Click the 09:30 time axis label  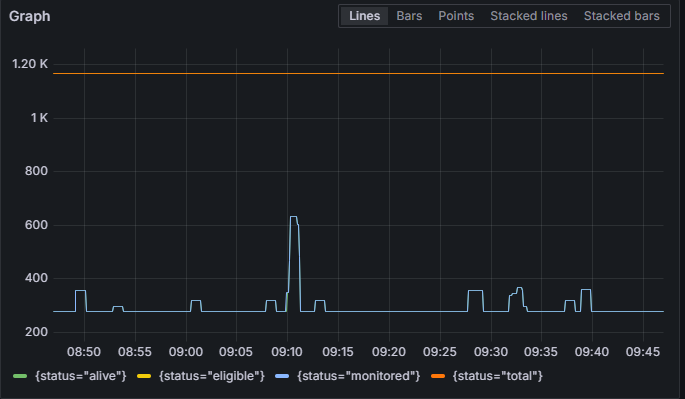point(491,352)
